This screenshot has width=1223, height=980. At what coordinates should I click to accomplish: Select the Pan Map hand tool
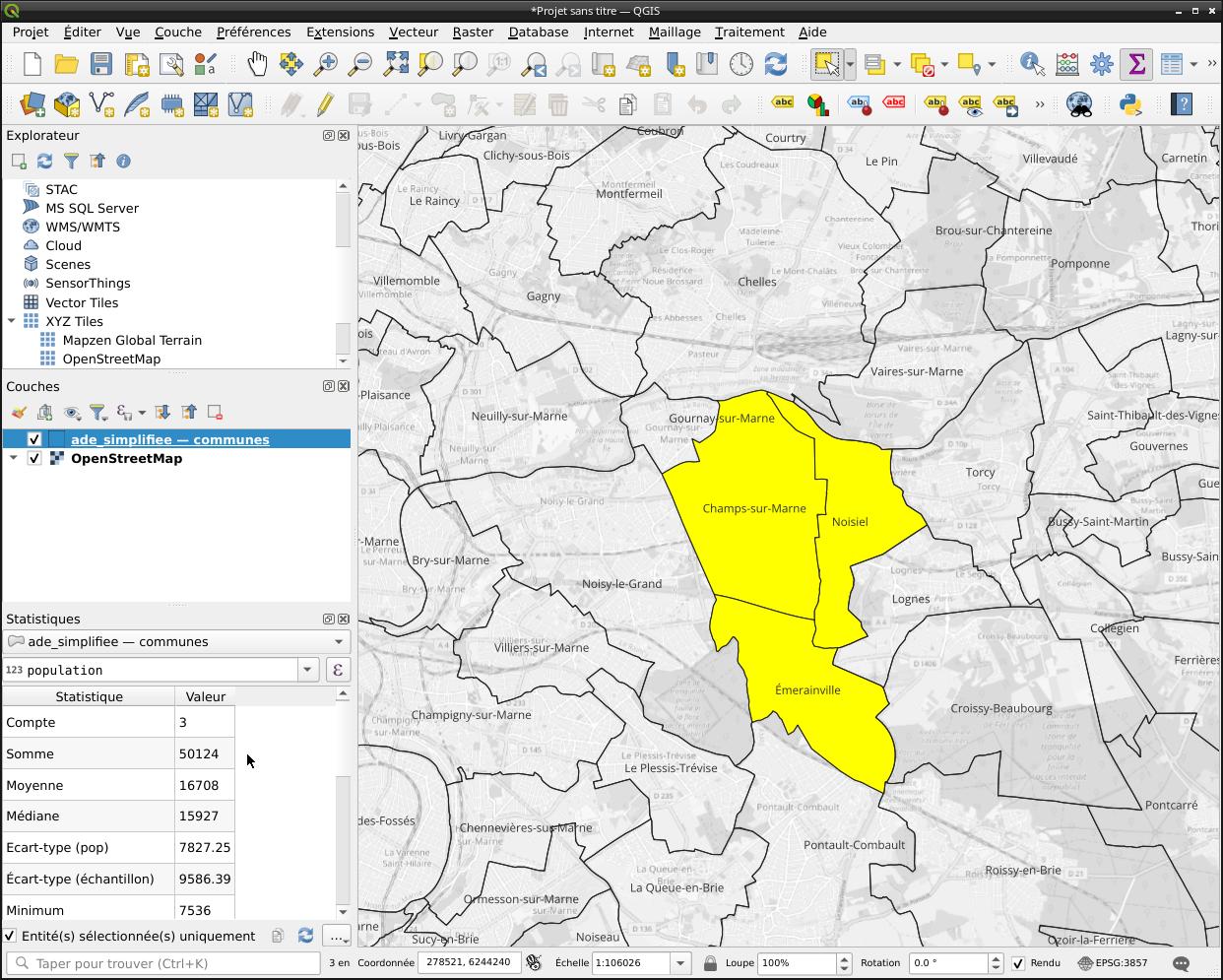tap(257, 65)
